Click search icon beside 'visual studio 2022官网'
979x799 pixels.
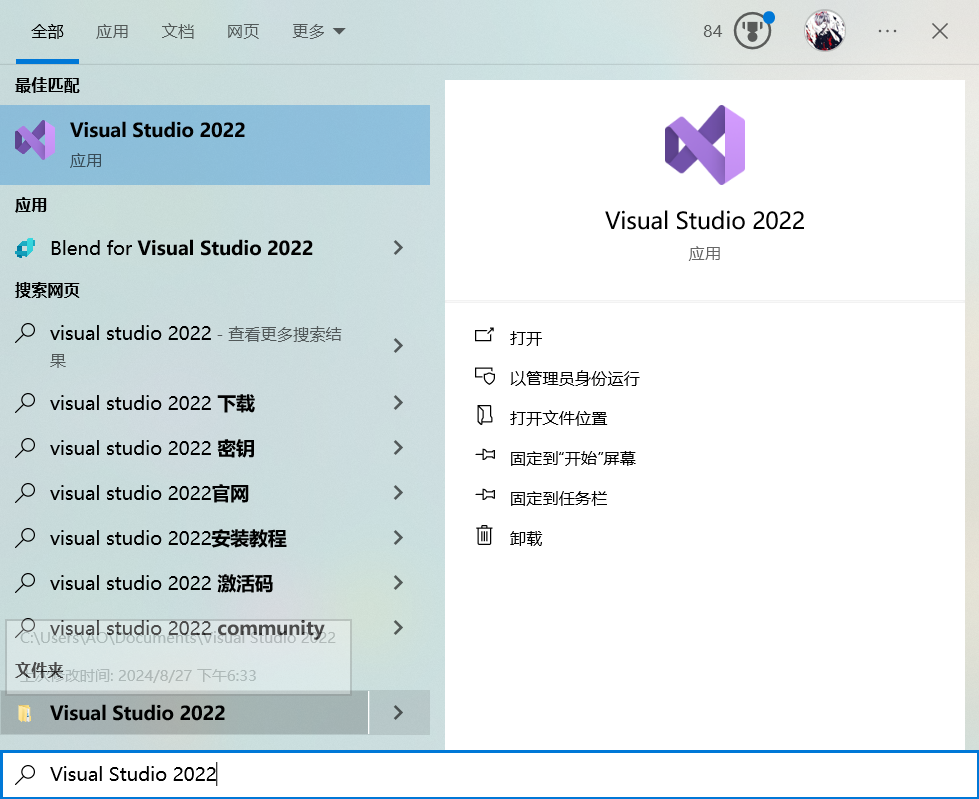[25, 493]
